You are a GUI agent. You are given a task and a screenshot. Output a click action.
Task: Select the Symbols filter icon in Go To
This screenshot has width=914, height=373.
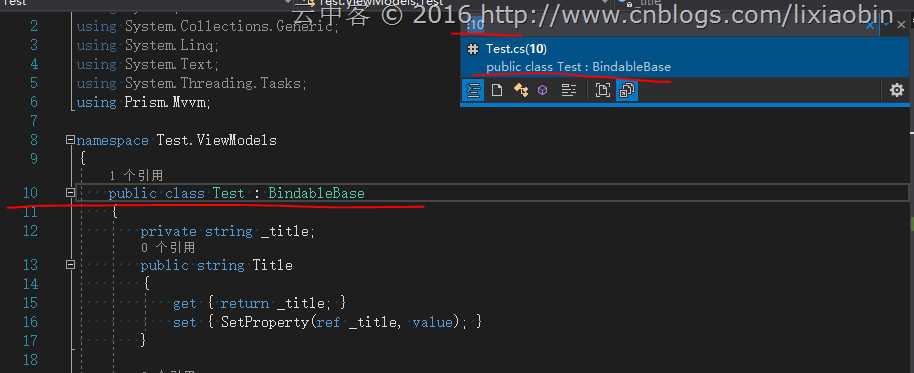[x=568, y=90]
